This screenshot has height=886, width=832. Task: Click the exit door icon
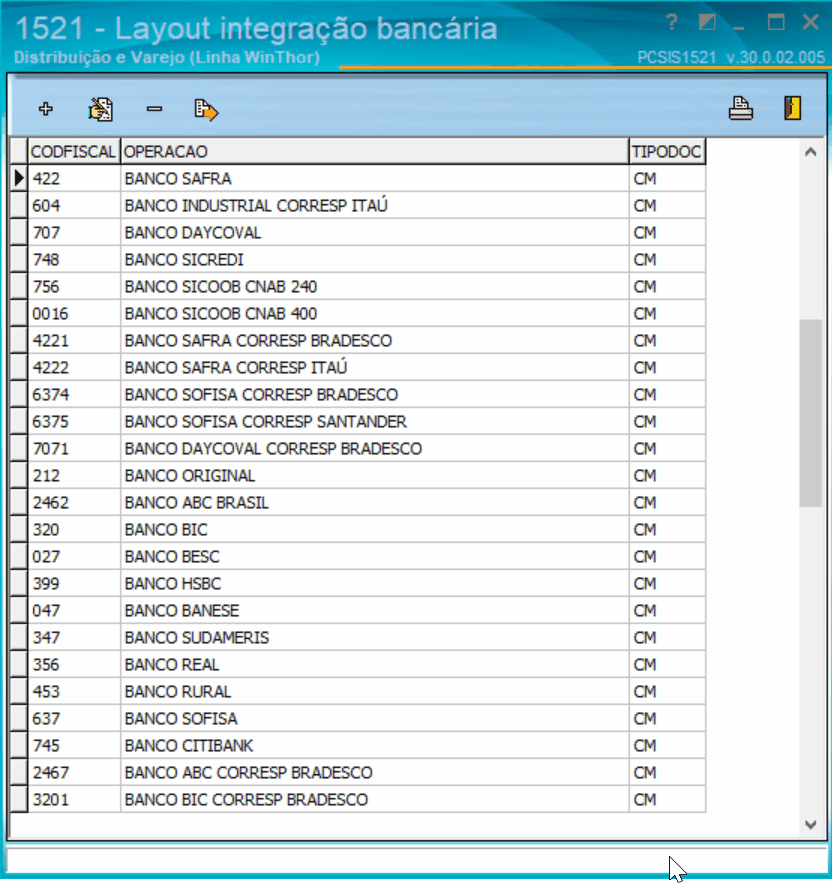[x=792, y=108]
